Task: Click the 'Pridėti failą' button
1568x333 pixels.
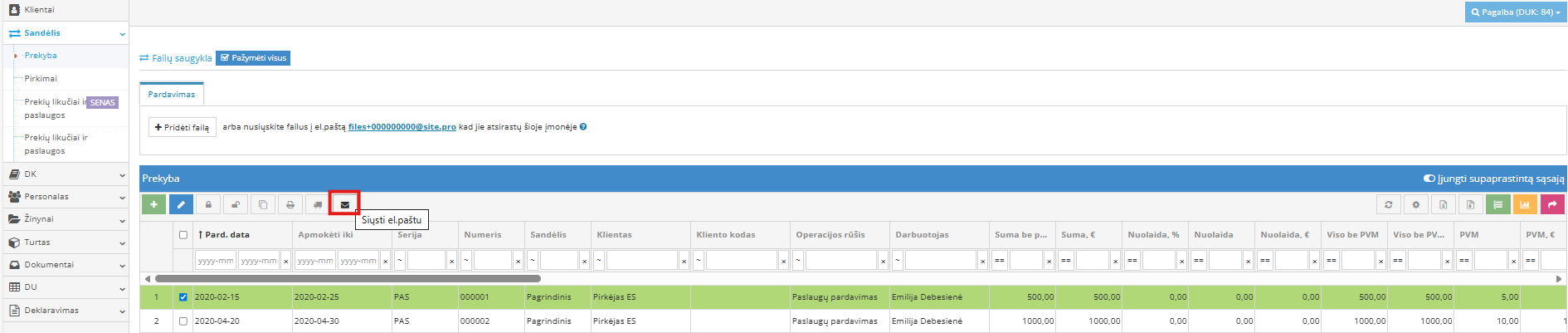Action: 182,127
